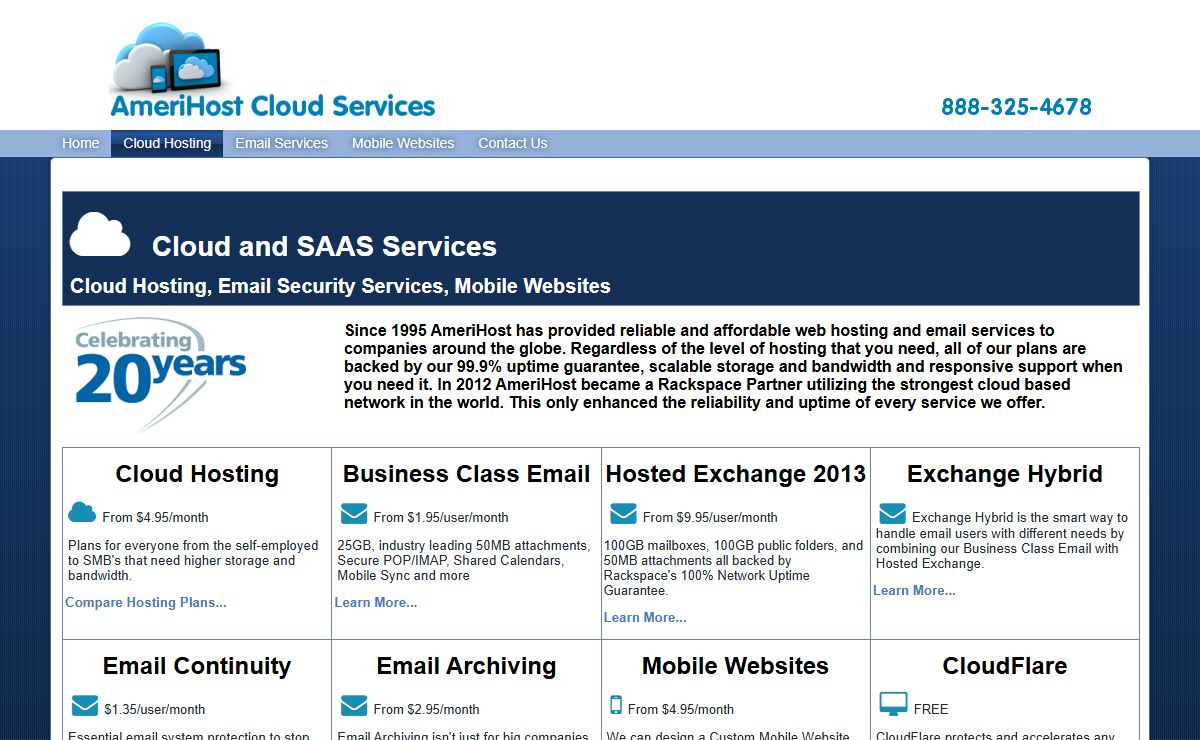Click the 'FREE' text under CloudFlare
This screenshot has height=740, width=1200.
click(x=931, y=709)
